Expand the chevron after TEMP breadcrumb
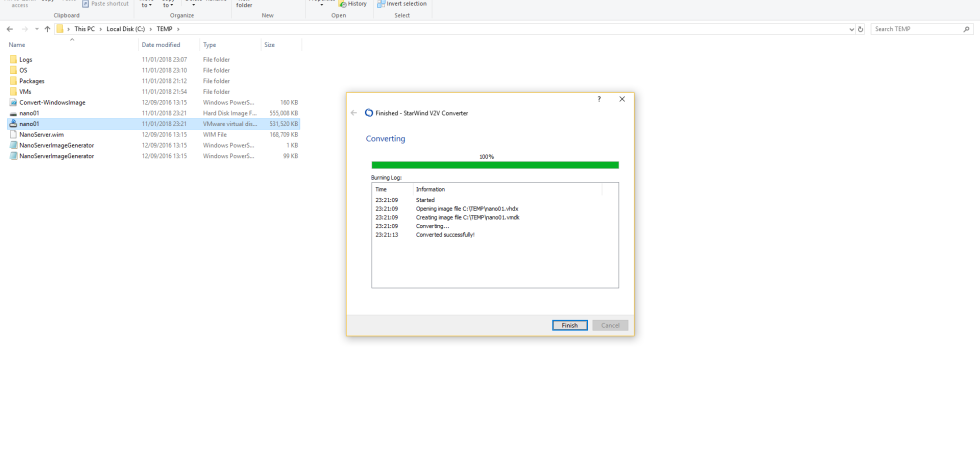The width and height of the screenshot is (980, 450). pos(178,29)
